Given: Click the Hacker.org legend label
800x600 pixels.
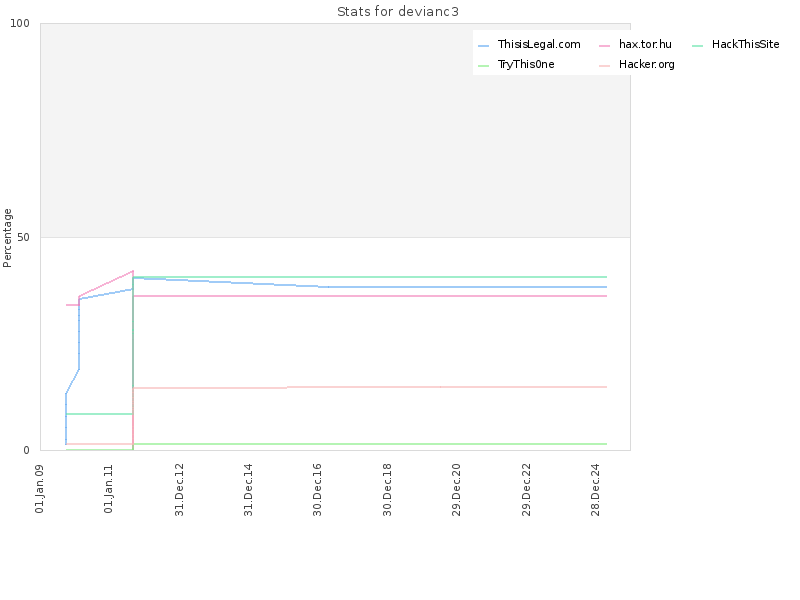Looking at the screenshot, I should pos(646,65).
